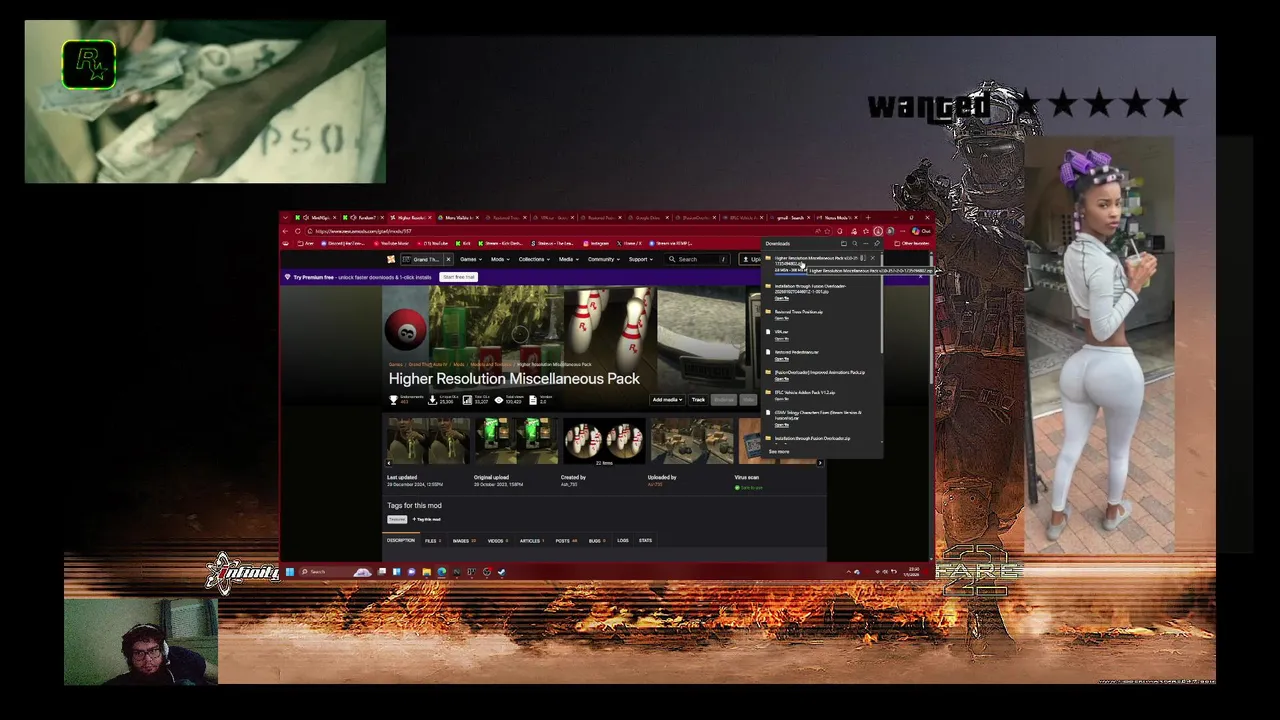Click the browser back arrow

click(285, 231)
